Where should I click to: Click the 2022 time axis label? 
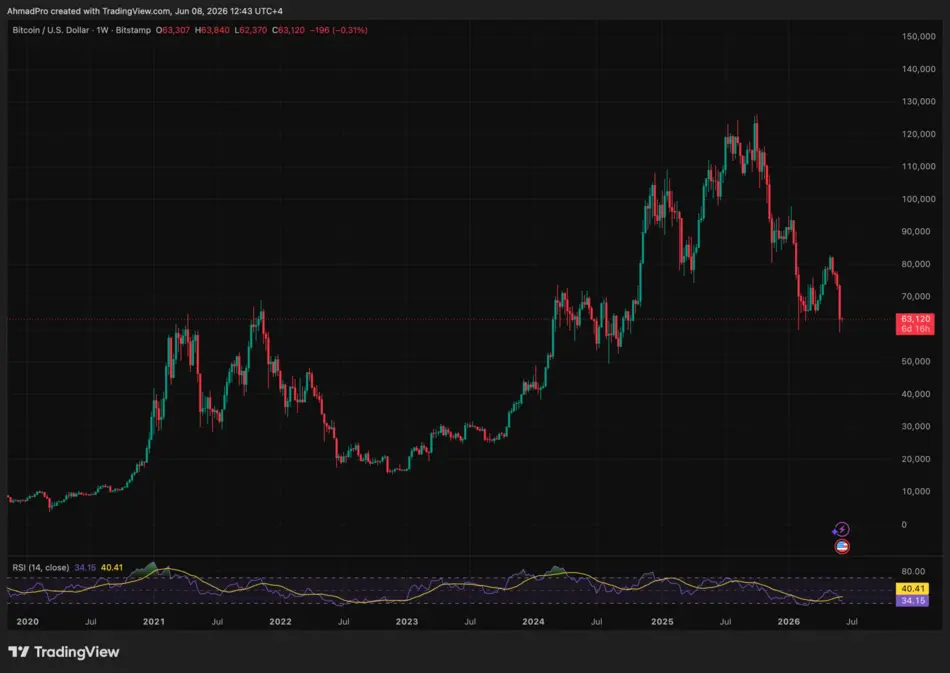coord(280,622)
